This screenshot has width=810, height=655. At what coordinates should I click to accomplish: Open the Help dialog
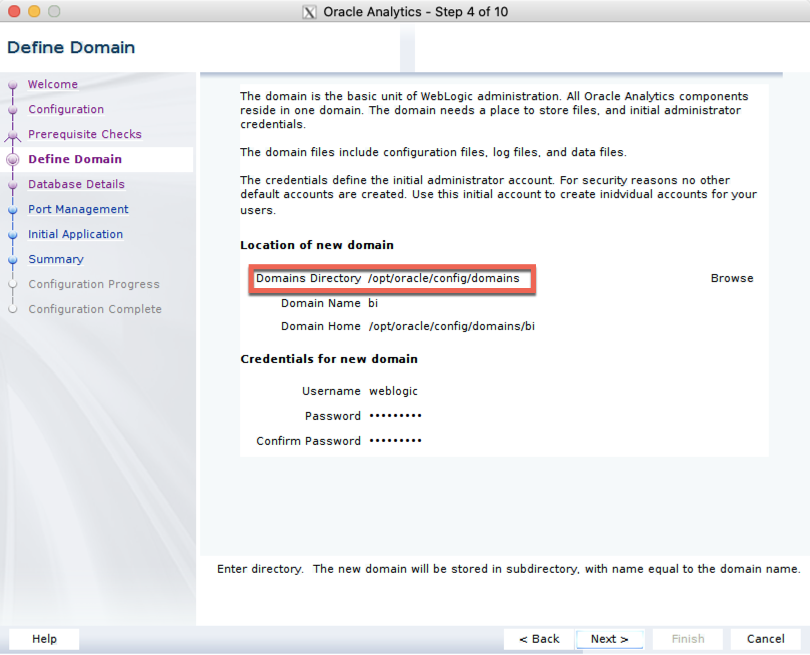point(44,639)
